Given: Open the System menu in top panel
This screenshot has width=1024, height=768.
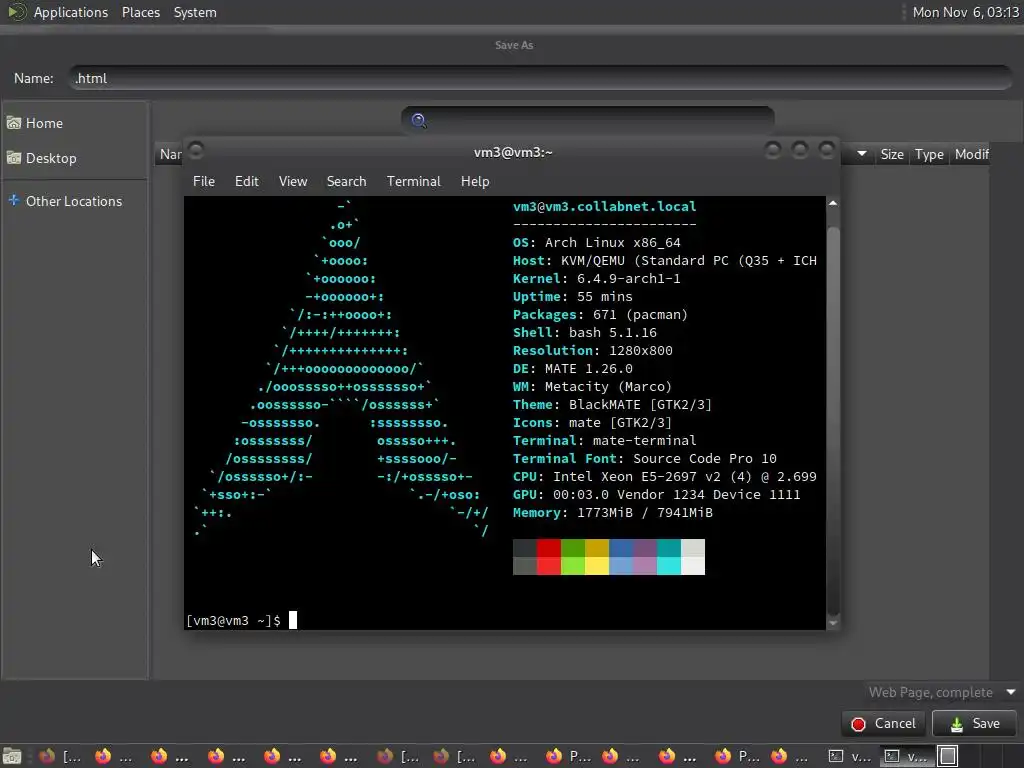Looking at the screenshot, I should [x=195, y=12].
